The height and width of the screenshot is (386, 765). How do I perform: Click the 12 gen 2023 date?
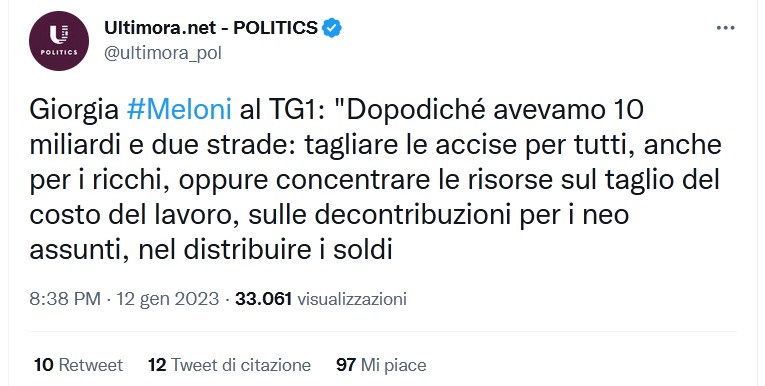[167, 299]
